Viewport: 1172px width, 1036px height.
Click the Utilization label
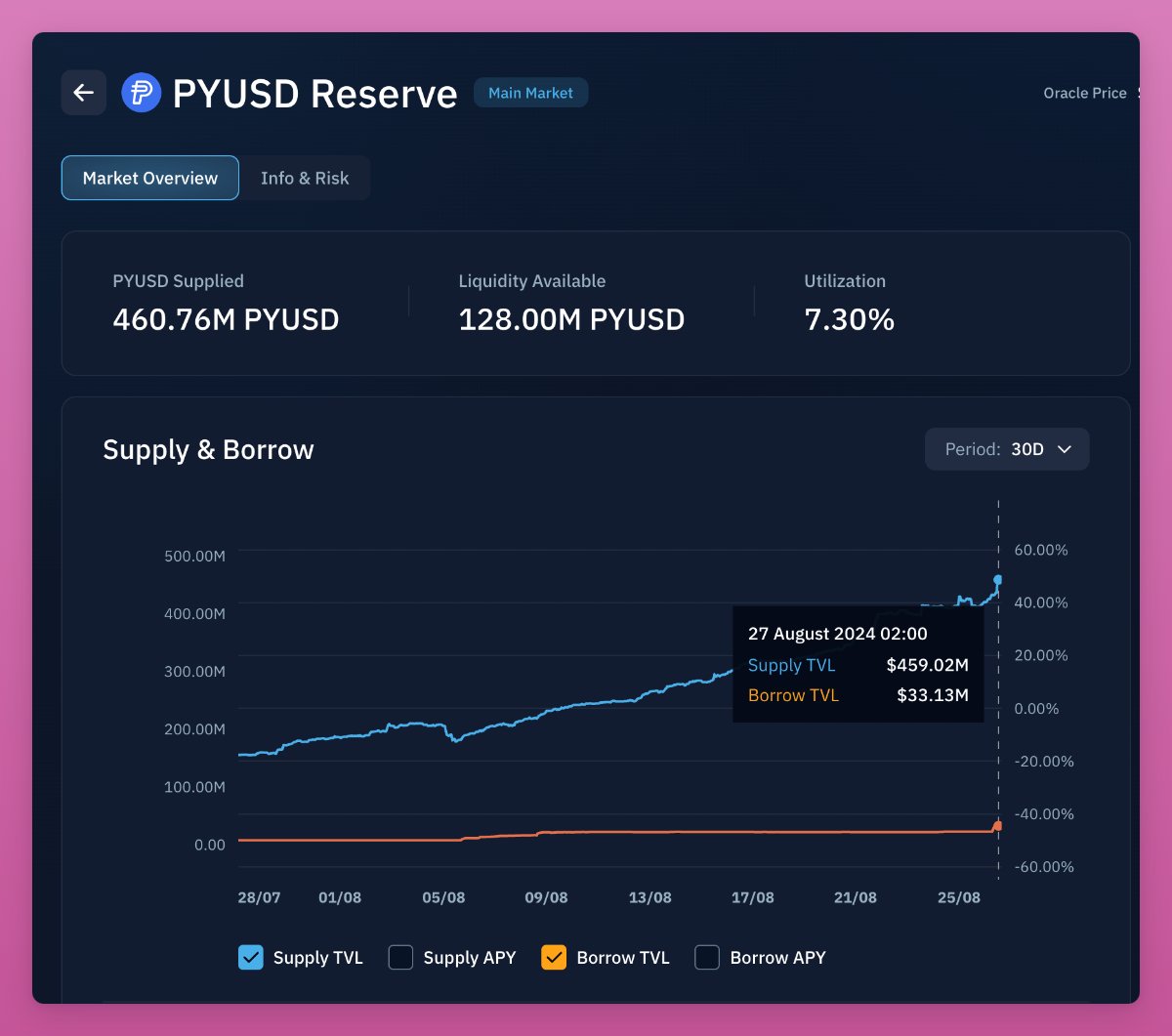pos(845,280)
